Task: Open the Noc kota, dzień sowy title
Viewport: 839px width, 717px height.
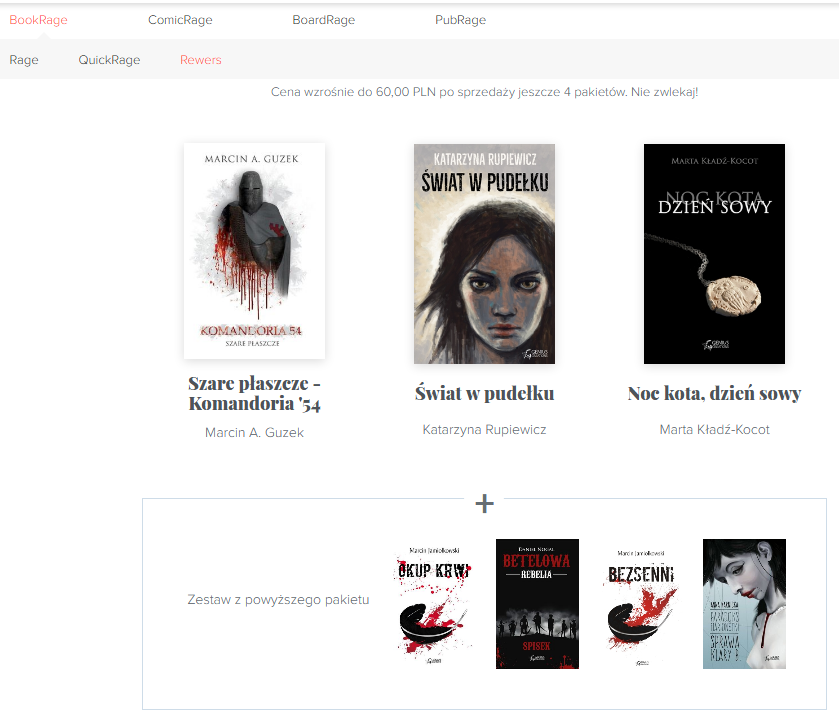Action: (x=714, y=394)
